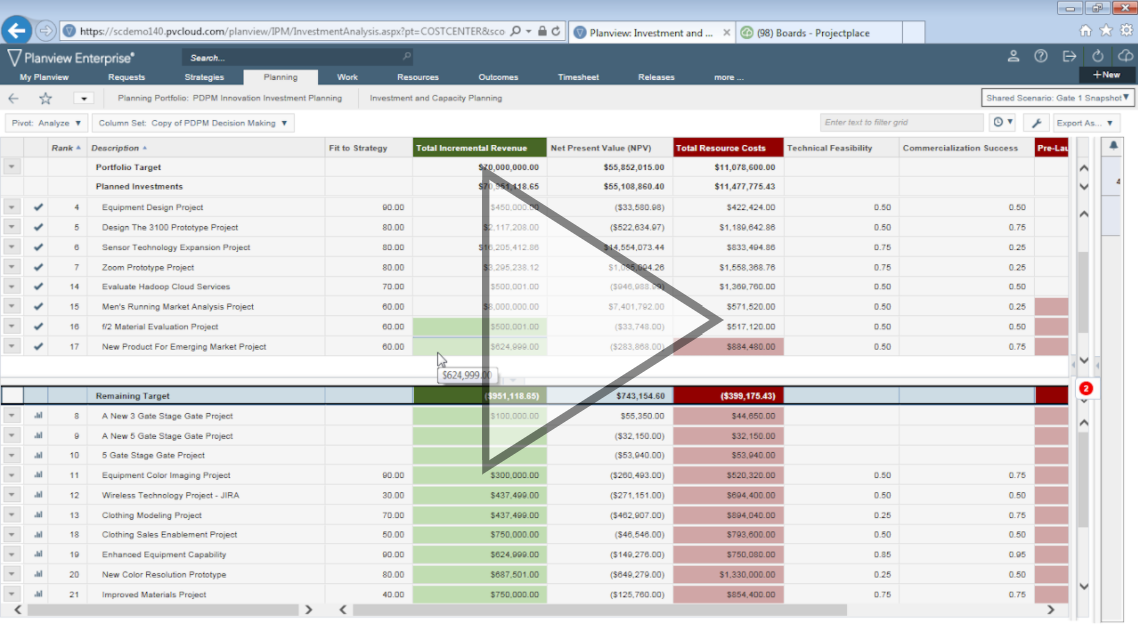Click the cloud upload icon
Viewport: 1138px width, 631px height.
[1126, 56]
